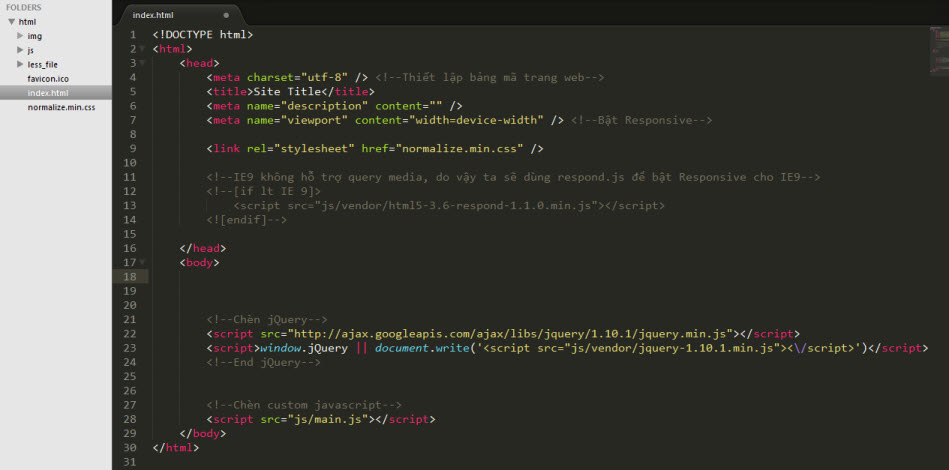Click the Chèn custom javascript comment

(x=304, y=405)
